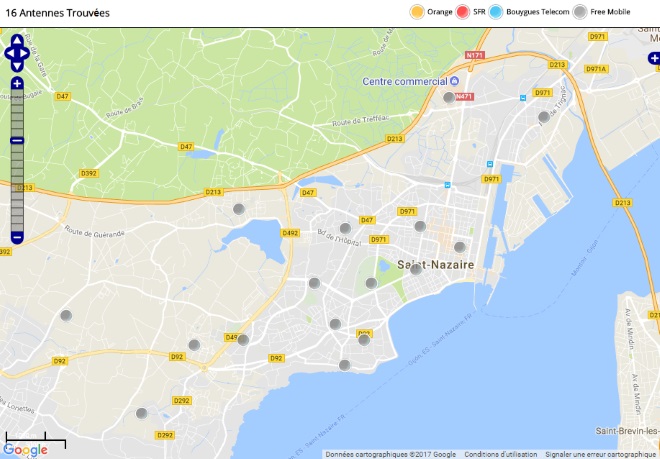
Task: Click the zoom slider track below the handle
Action: (x=17, y=187)
